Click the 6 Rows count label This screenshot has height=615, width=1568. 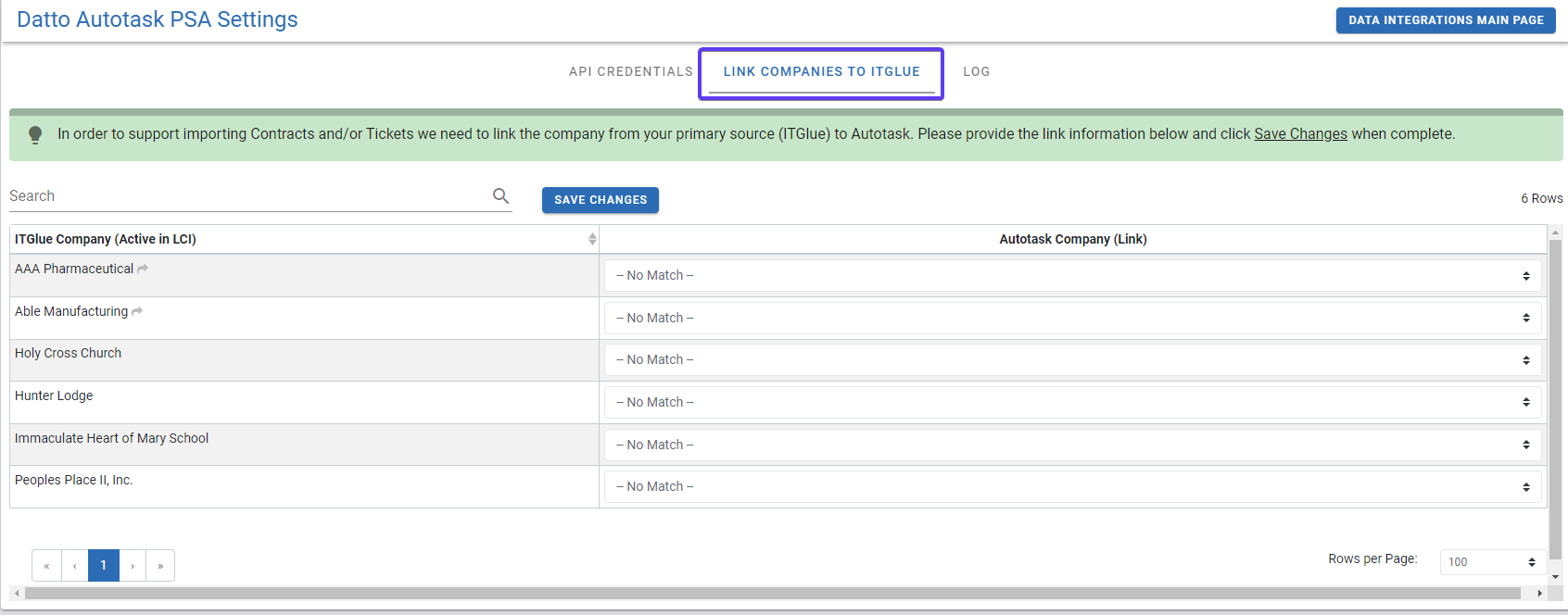point(1541,198)
